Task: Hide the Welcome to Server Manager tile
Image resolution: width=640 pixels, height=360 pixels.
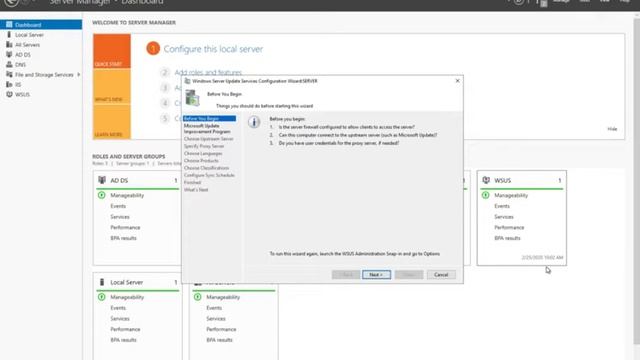Action: (x=612, y=129)
